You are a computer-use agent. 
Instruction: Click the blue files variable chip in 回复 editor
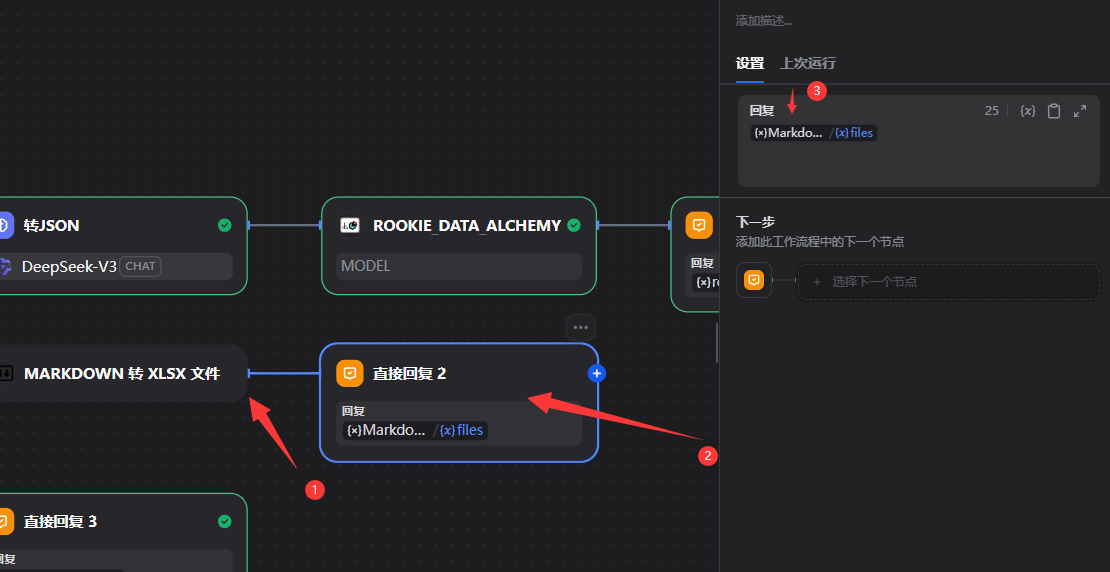[x=855, y=133]
